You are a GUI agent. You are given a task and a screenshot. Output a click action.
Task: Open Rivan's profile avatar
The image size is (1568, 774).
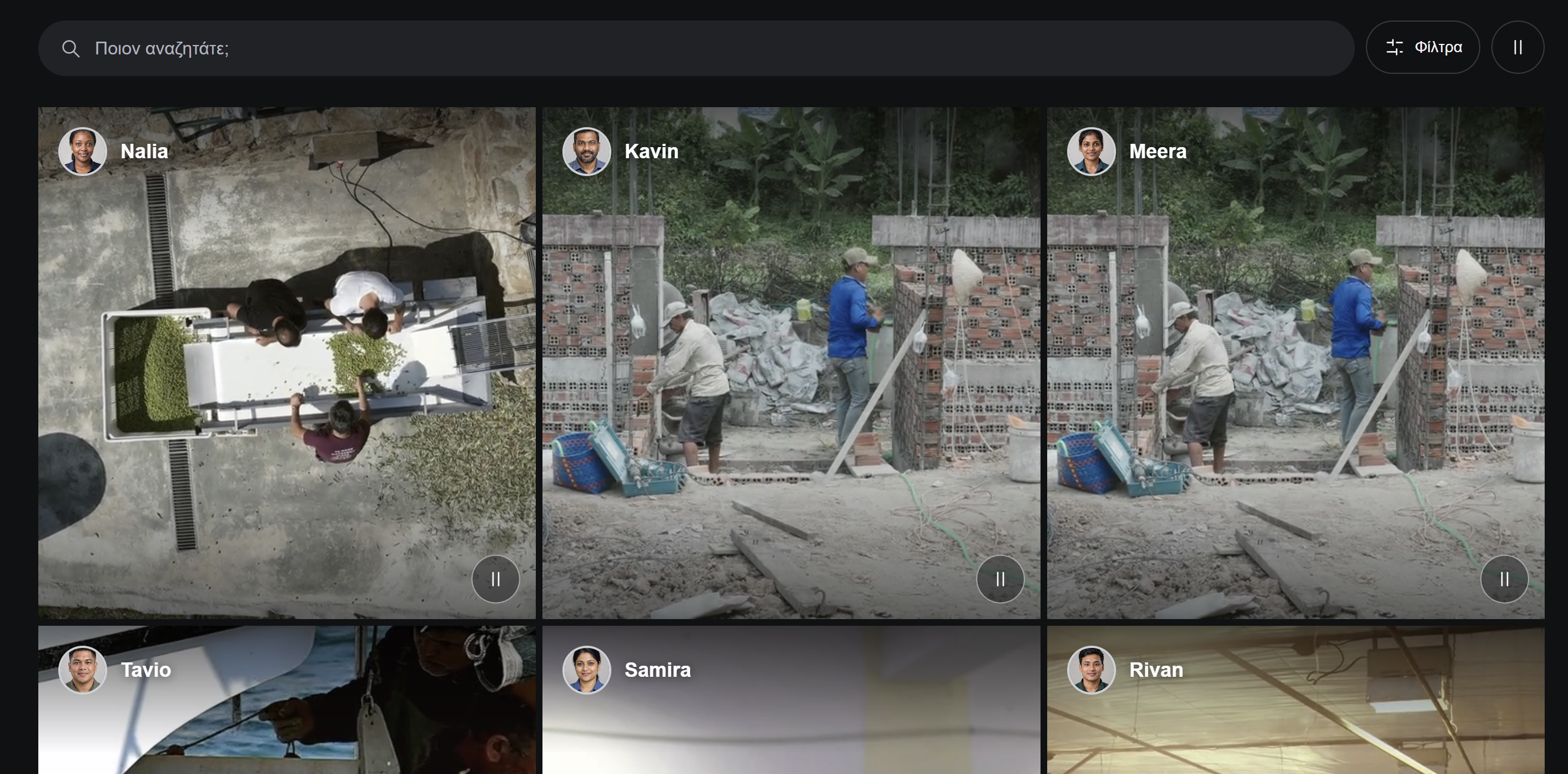[1092, 670]
